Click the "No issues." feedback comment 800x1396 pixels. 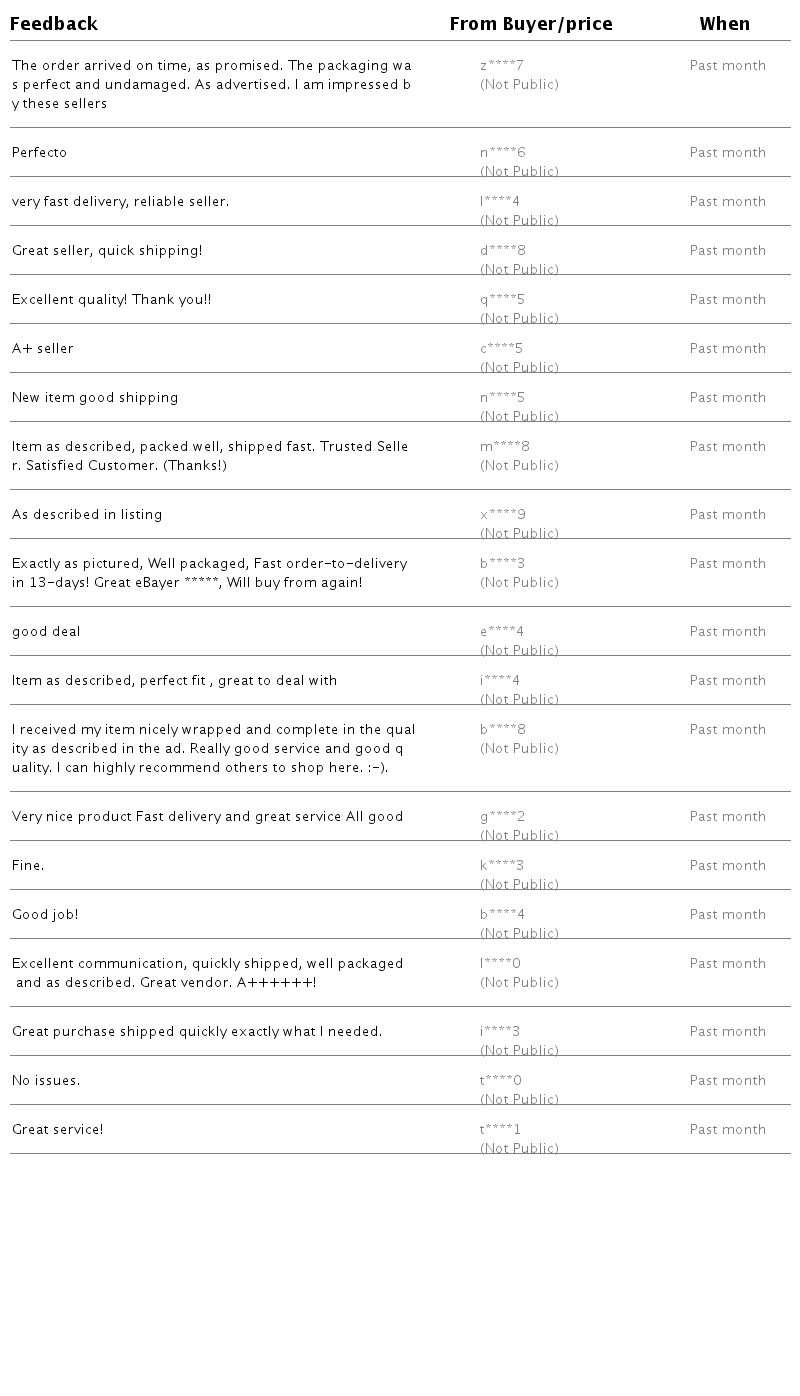pos(46,1081)
